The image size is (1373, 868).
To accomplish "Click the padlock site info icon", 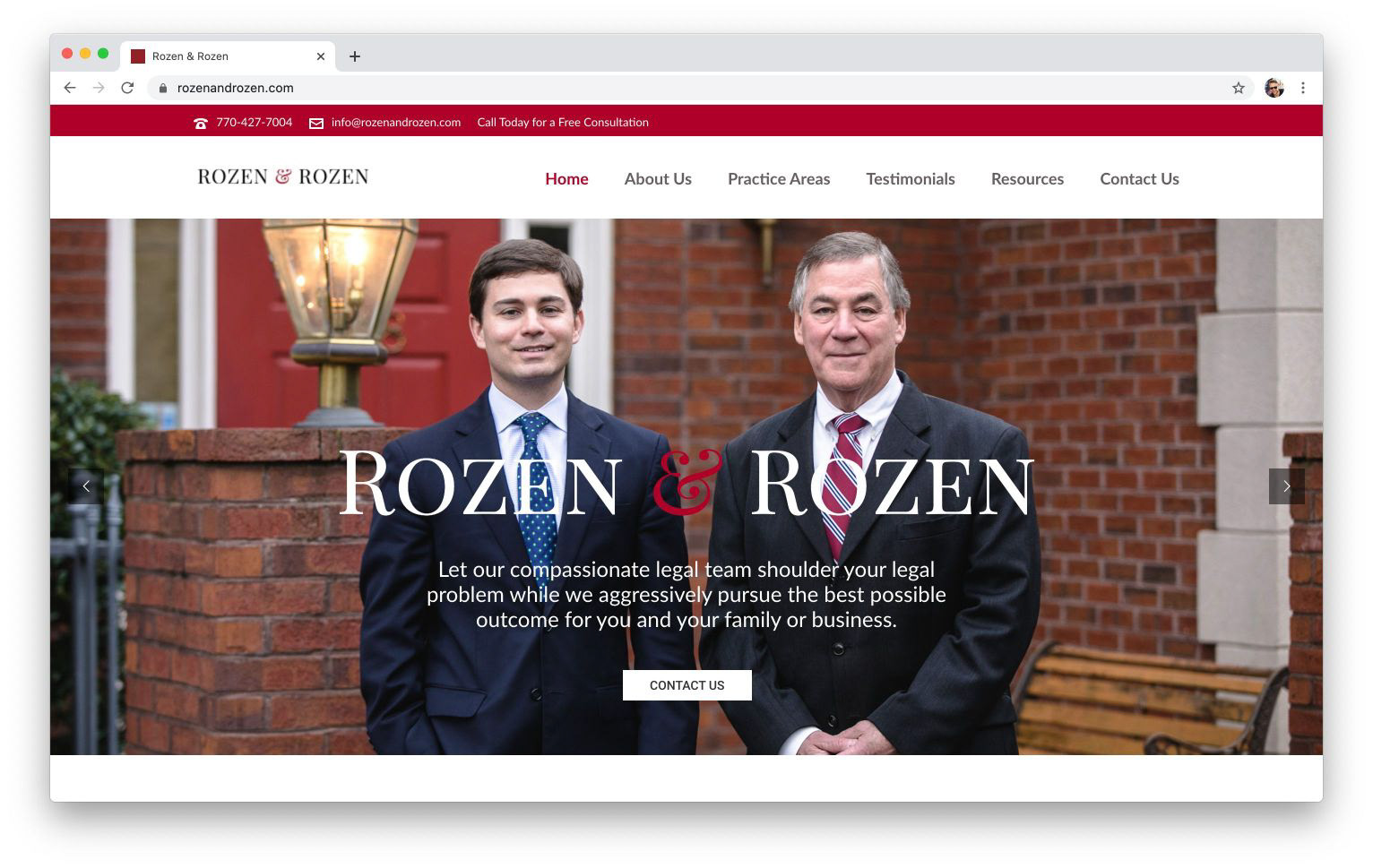I will point(163,88).
